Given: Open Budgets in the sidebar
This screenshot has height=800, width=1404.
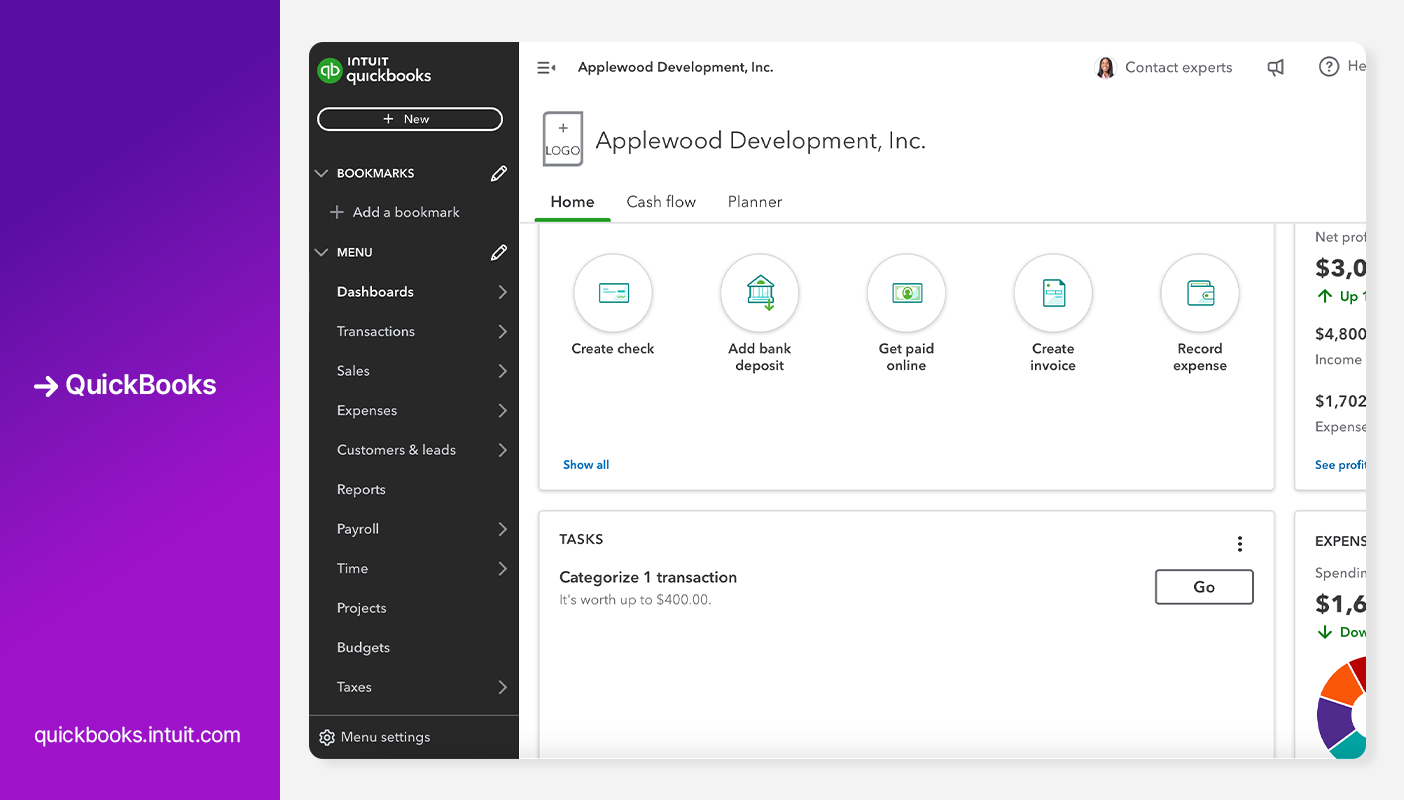Looking at the screenshot, I should [x=363, y=647].
